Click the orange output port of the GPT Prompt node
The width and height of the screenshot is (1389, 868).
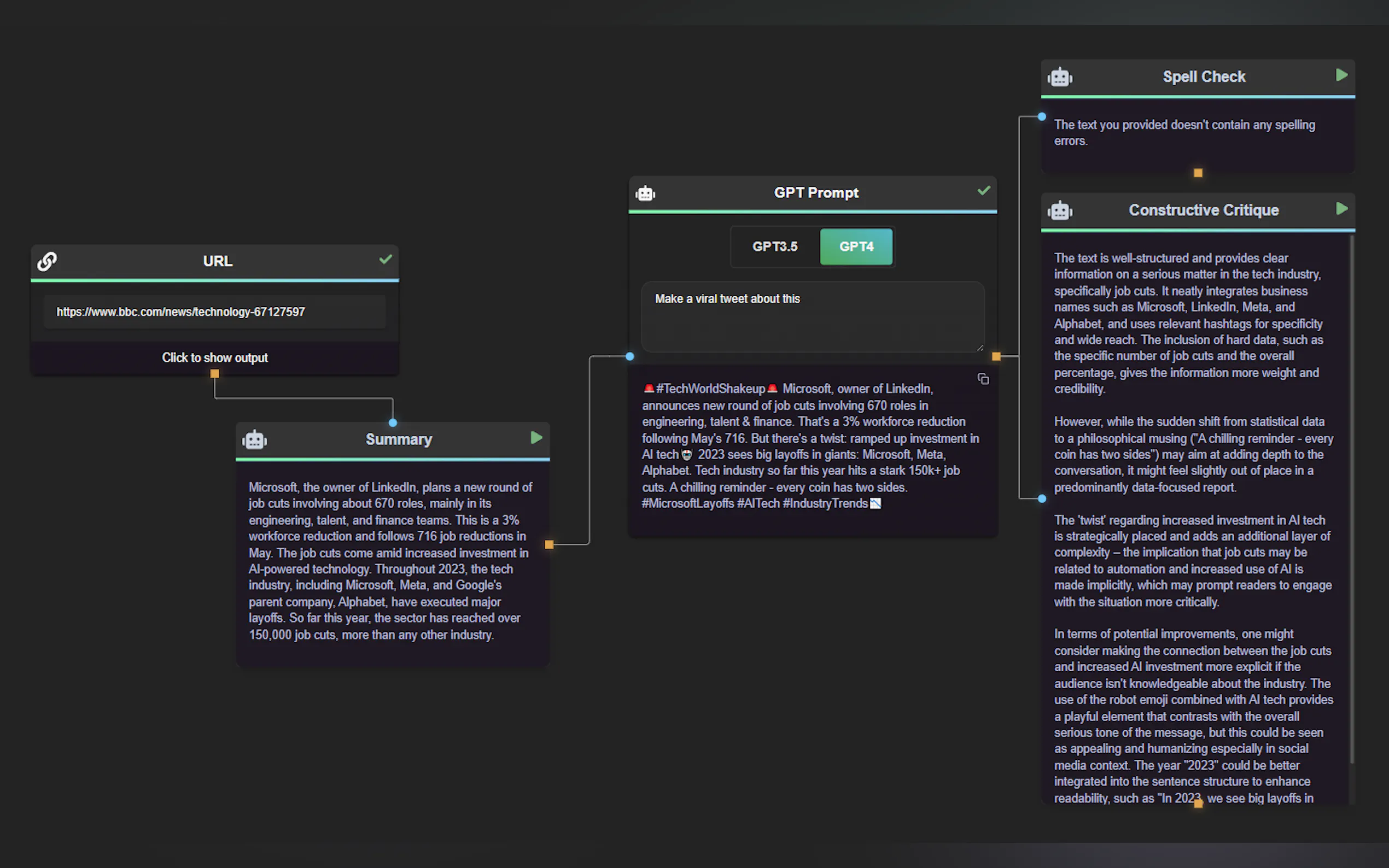pyautogui.click(x=996, y=356)
